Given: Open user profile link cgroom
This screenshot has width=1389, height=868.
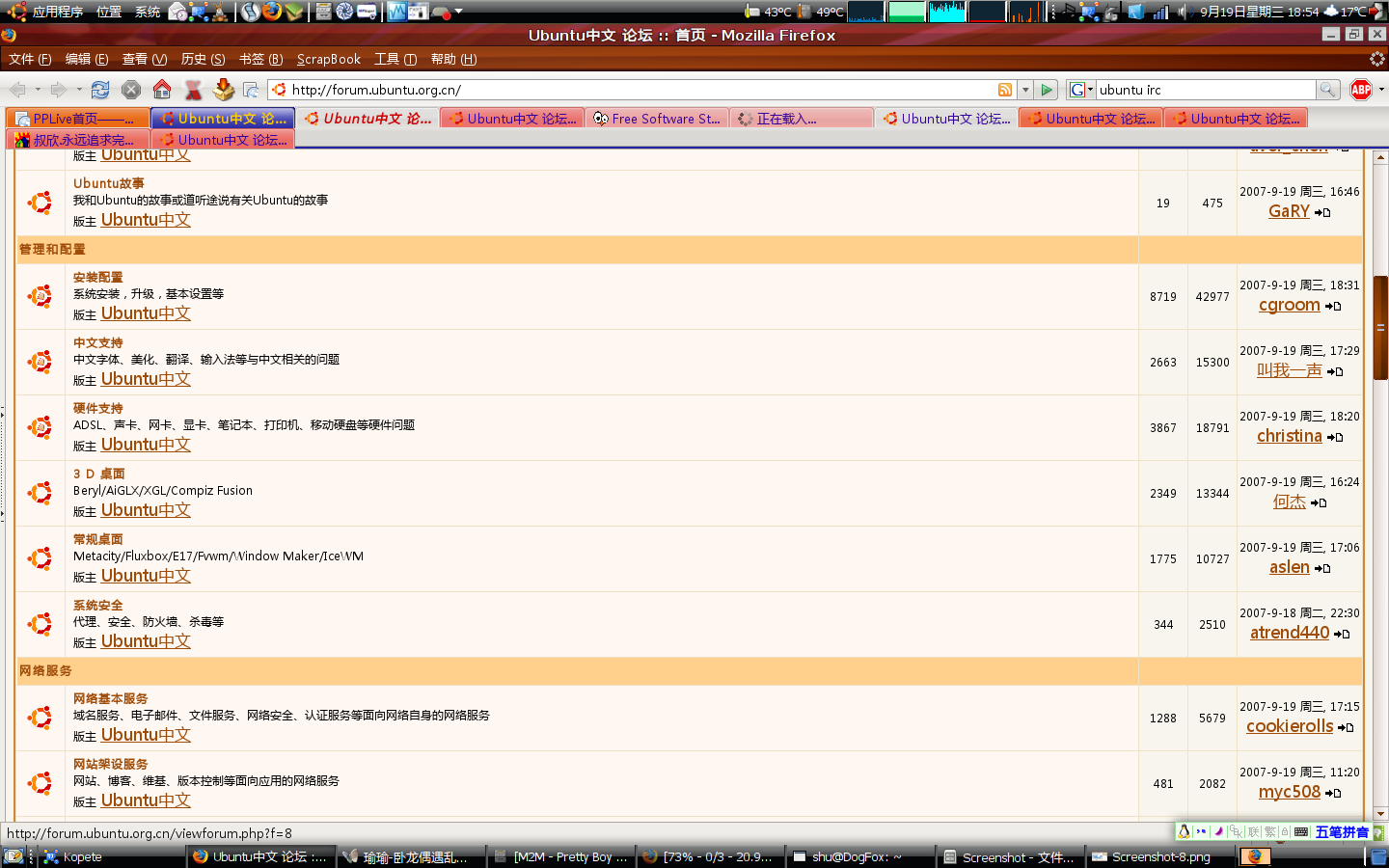Looking at the screenshot, I should (1290, 305).
